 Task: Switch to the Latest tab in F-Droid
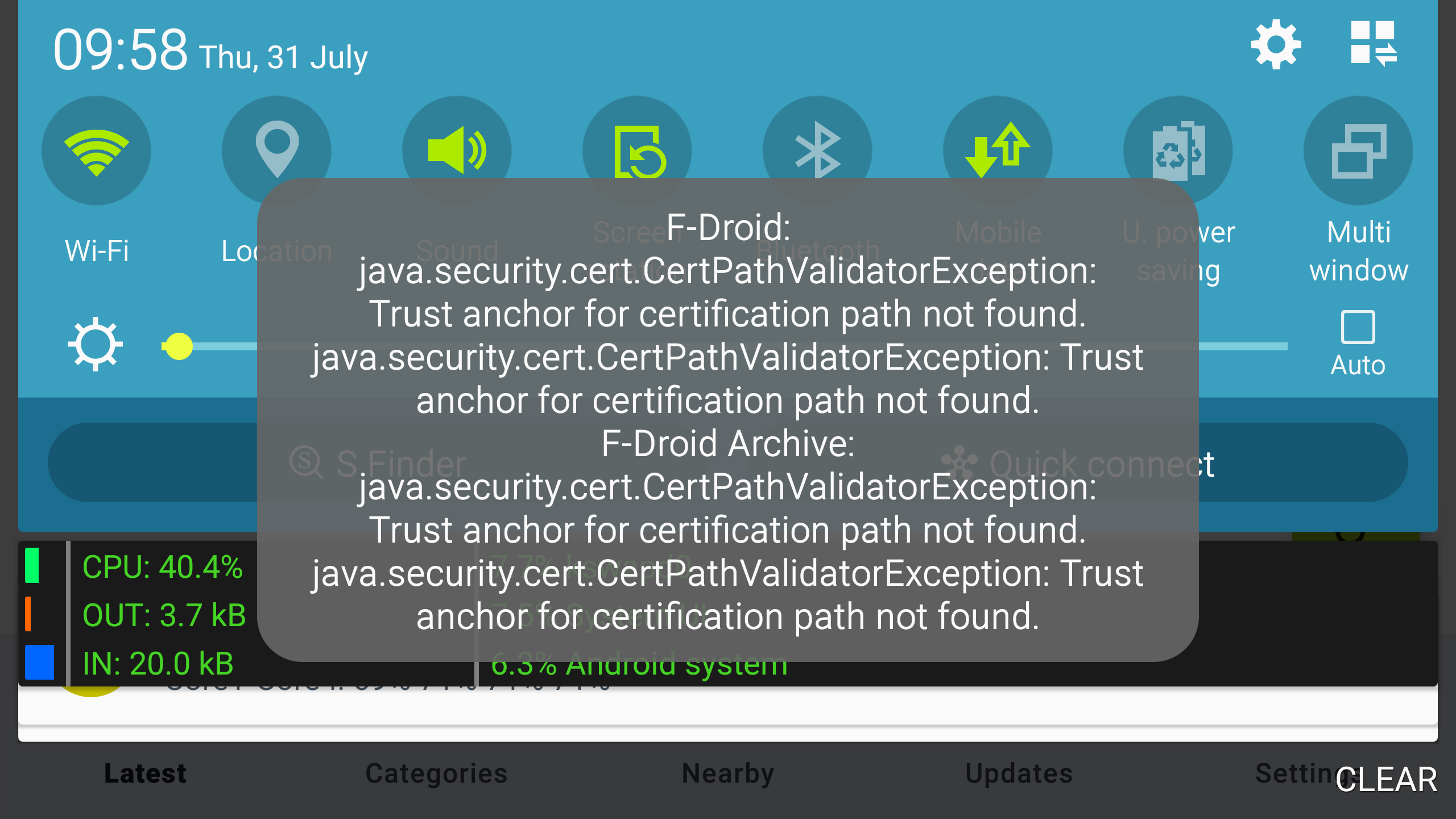[x=146, y=773]
